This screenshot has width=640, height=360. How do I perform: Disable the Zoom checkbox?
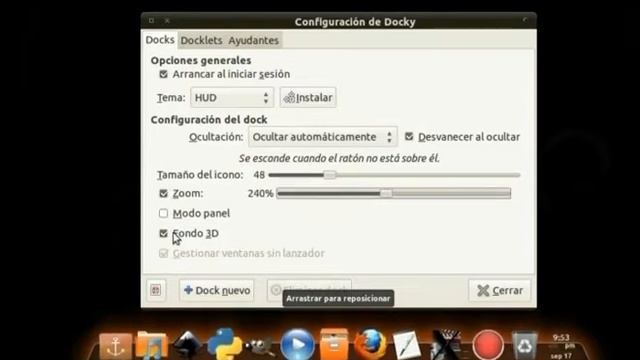tap(163, 193)
